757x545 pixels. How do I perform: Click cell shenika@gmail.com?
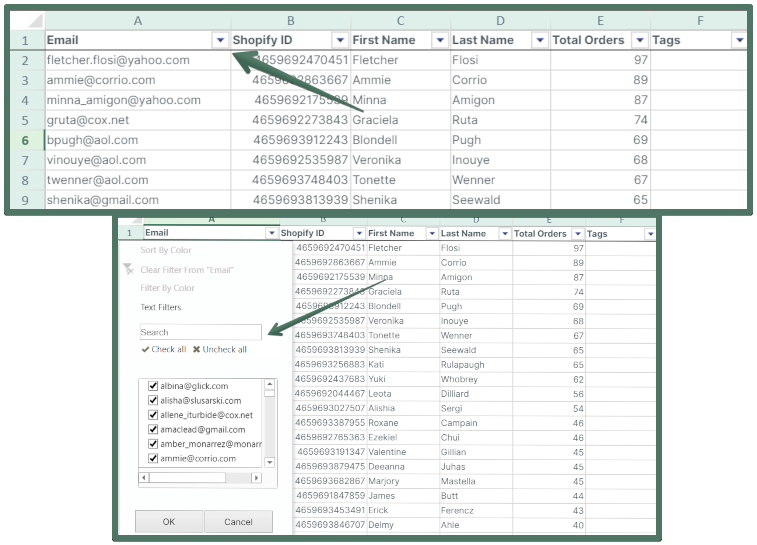click(x=138, y=200)
